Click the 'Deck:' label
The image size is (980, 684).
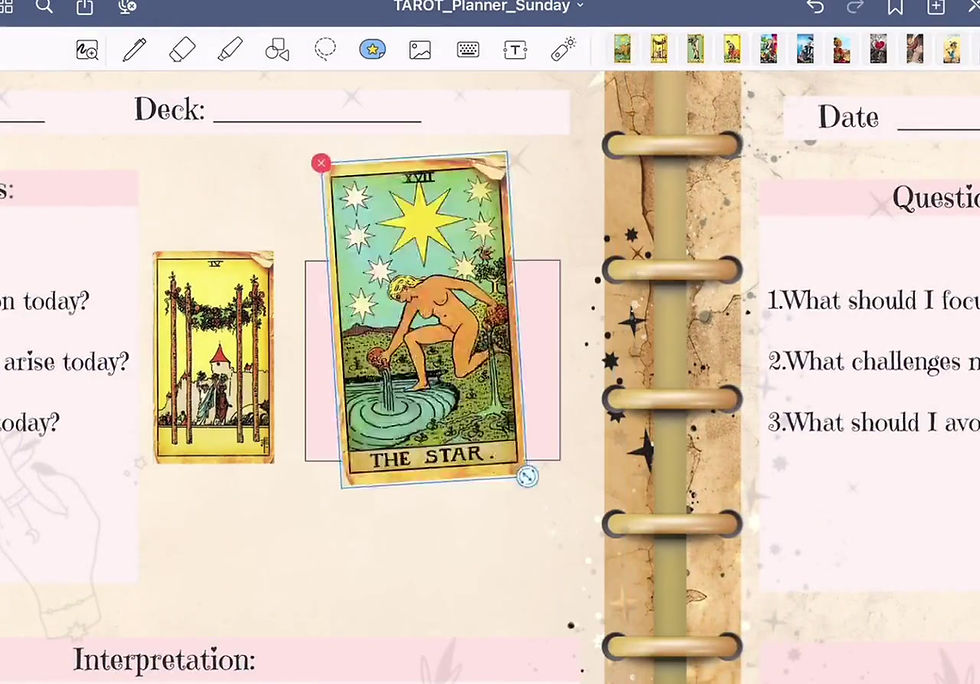pyautogui.click(x=169, y=109)
